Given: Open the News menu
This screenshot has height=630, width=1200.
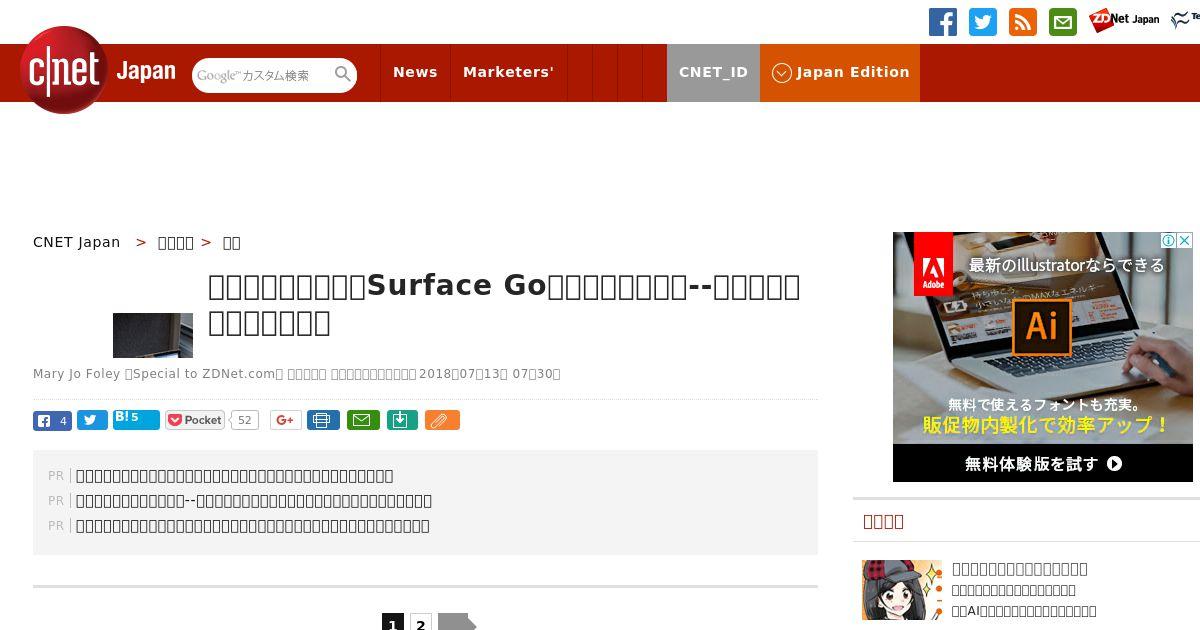Looking at the screenshot, I should [x=415, y=72].
